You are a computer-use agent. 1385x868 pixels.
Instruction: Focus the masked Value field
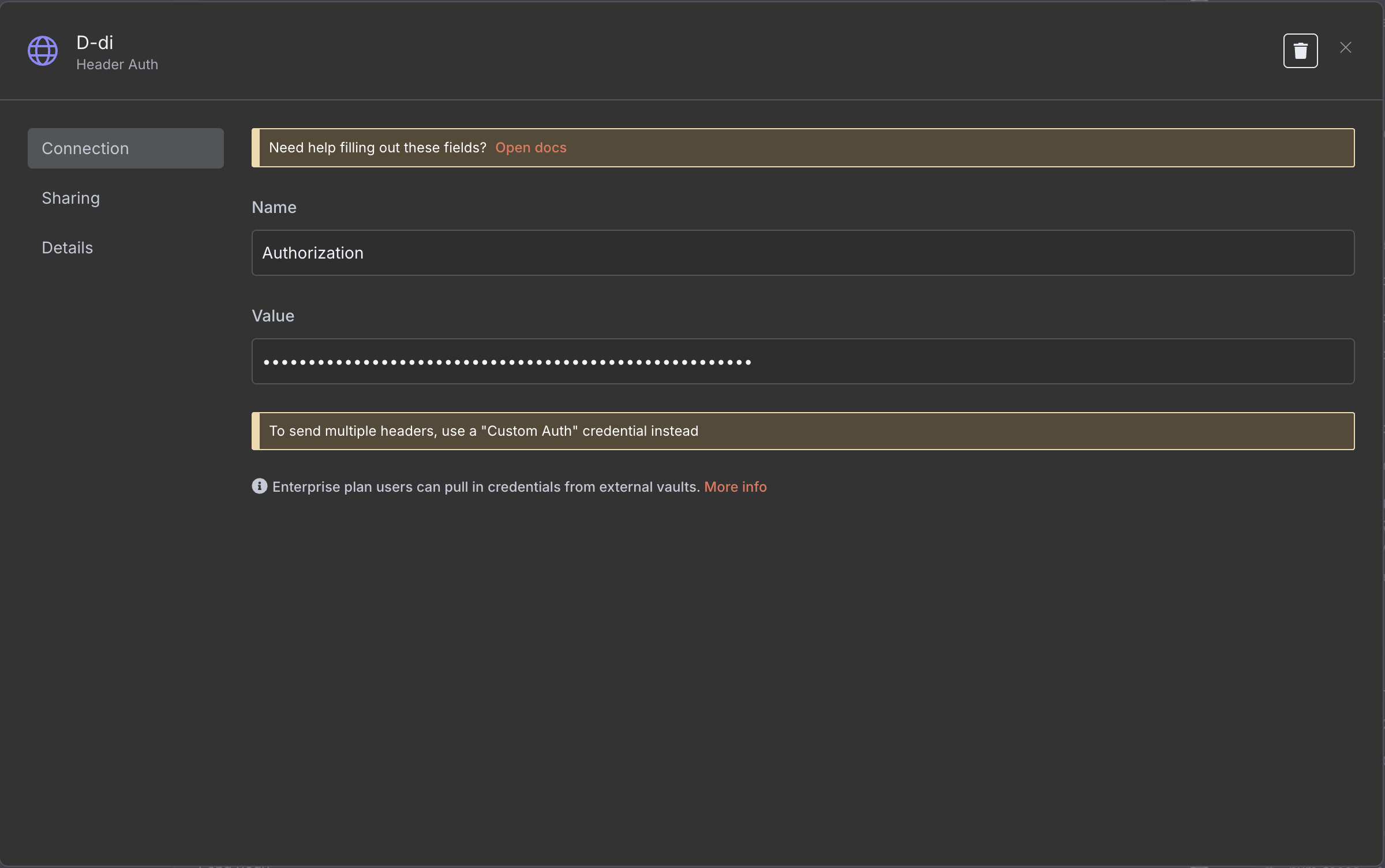click(x=803, y=361)
